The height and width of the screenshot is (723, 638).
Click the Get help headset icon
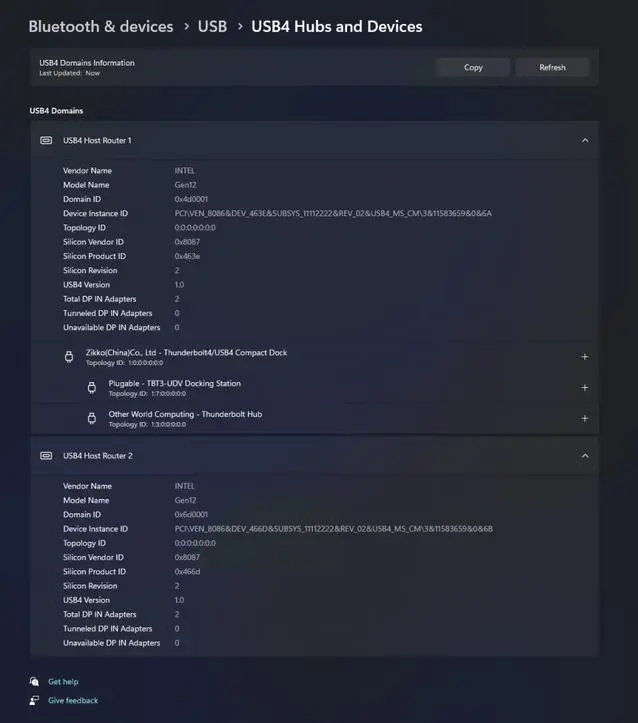pos(35,681)
